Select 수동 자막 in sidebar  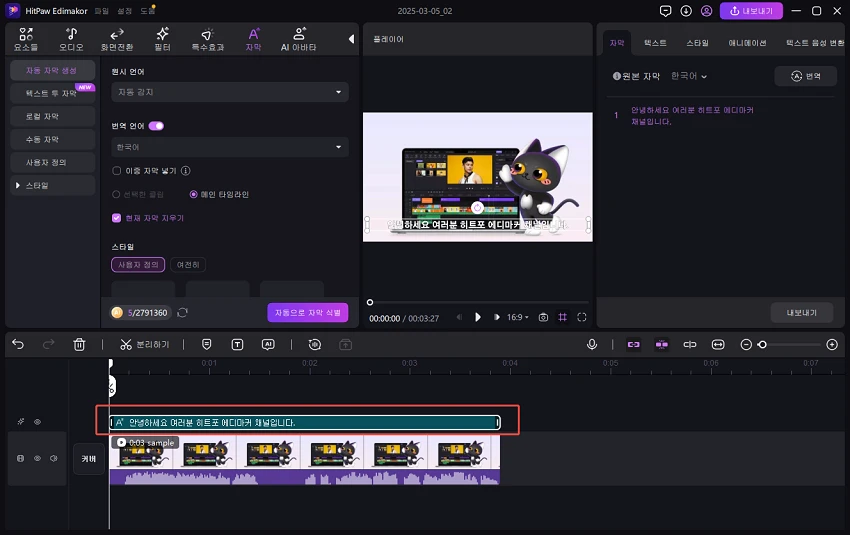coord(53,139)
